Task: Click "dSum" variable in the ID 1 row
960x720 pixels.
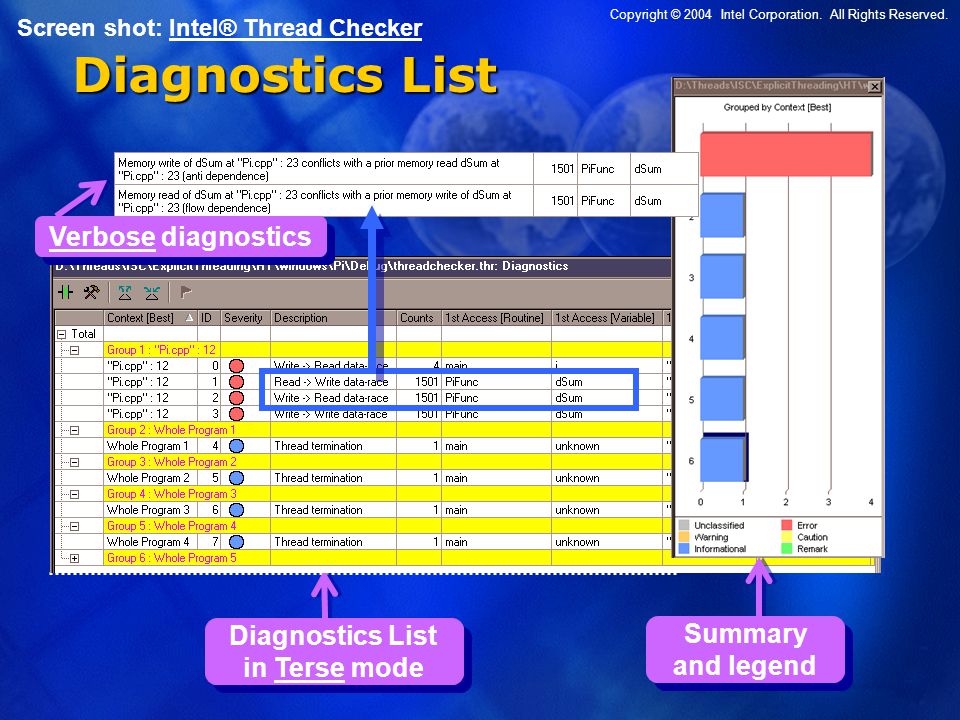Action: (x=569, y=381)
